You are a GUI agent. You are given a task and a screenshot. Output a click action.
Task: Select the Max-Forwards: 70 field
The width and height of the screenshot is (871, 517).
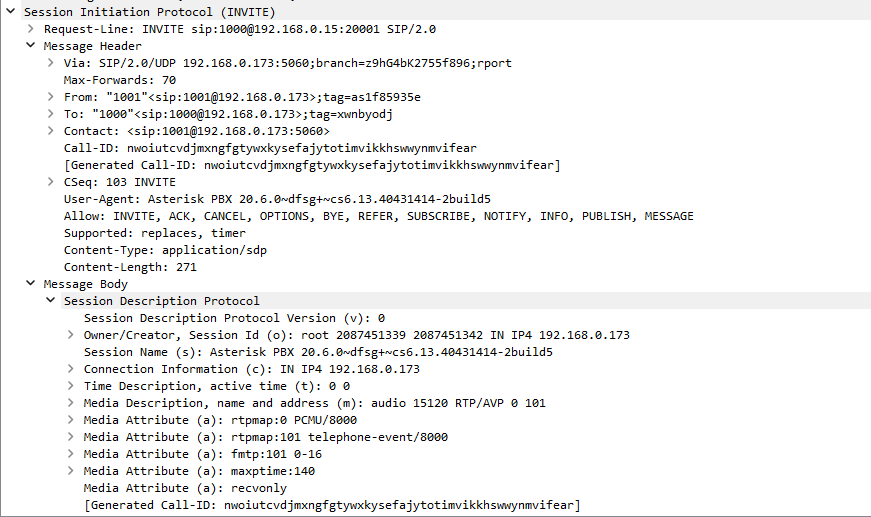[x=120, y=80]
